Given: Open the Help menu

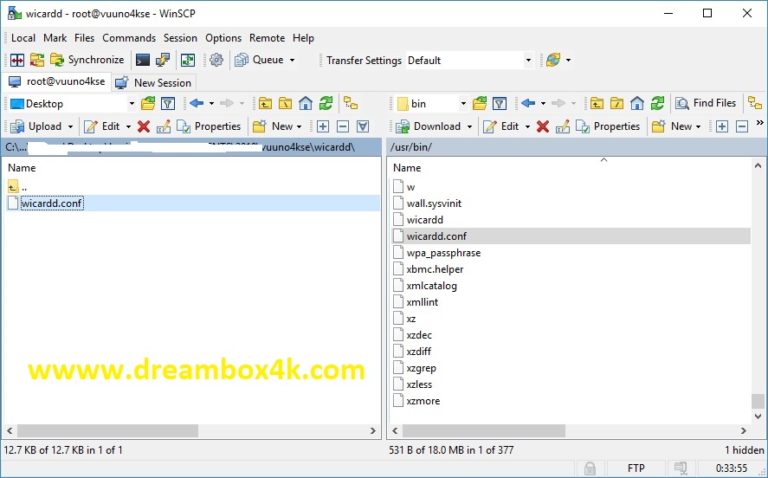Looking at the screenshot, I should [303, 38].
